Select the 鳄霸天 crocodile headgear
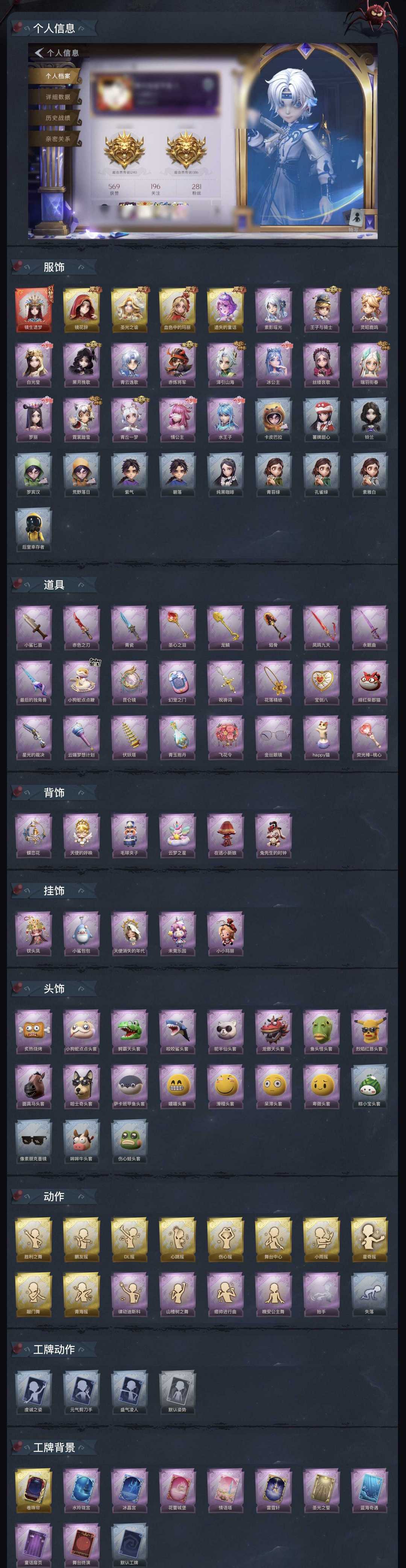 pyautogui.click(x=129, y=1031)
